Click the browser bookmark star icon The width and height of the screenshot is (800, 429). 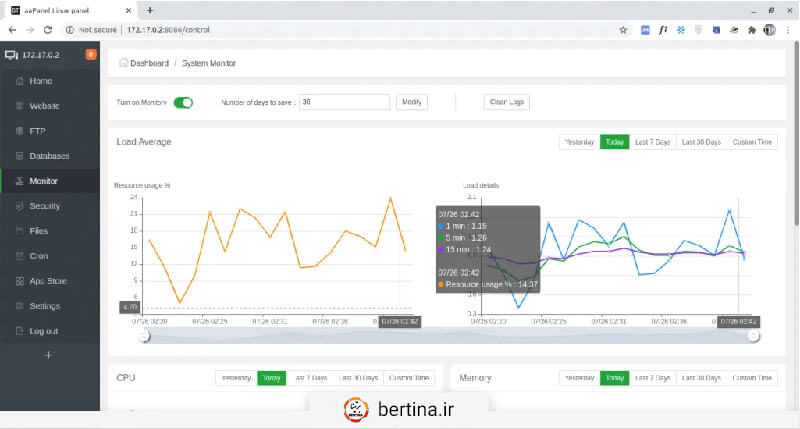623,30
